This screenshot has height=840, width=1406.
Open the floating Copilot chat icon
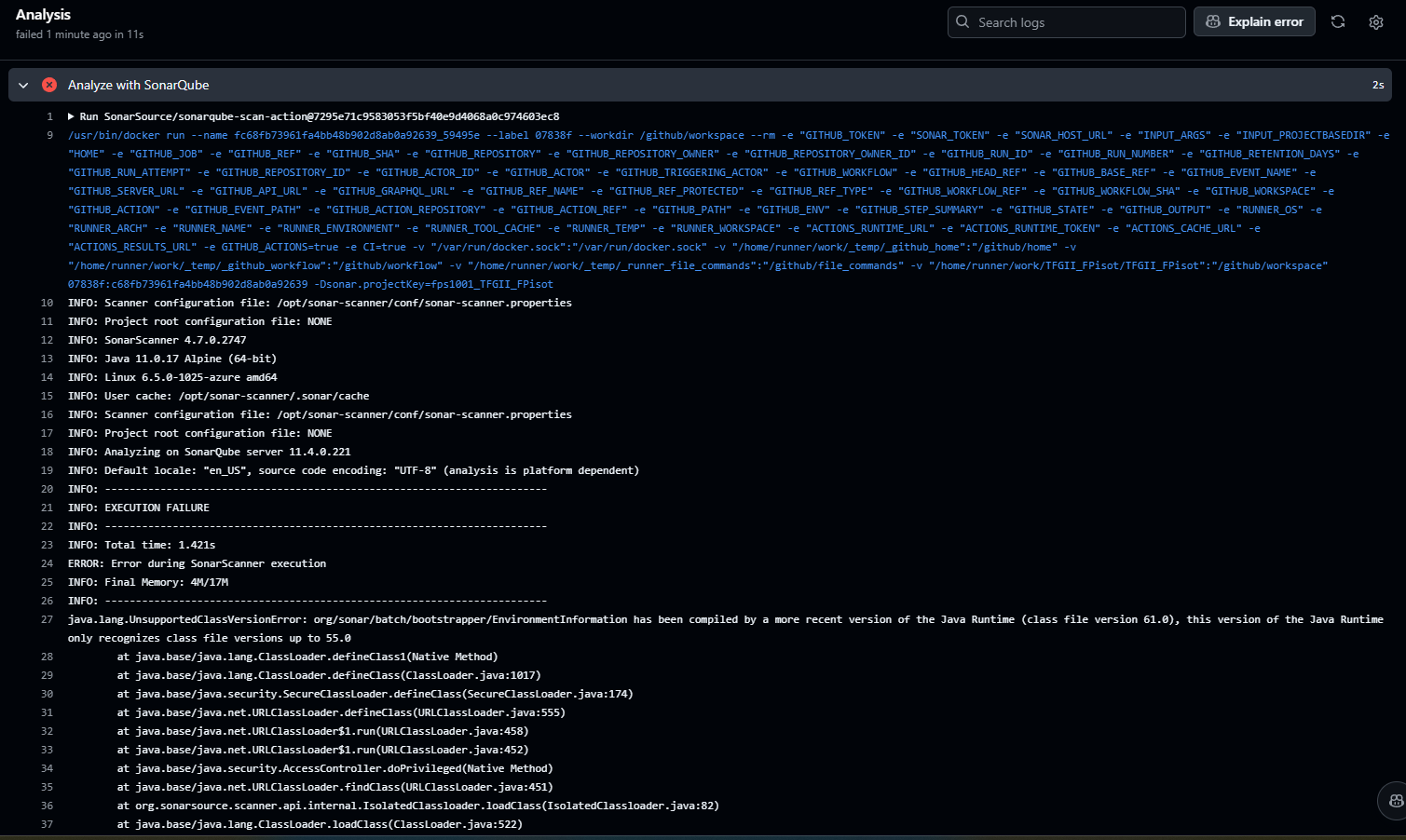tap(1395, 800)
